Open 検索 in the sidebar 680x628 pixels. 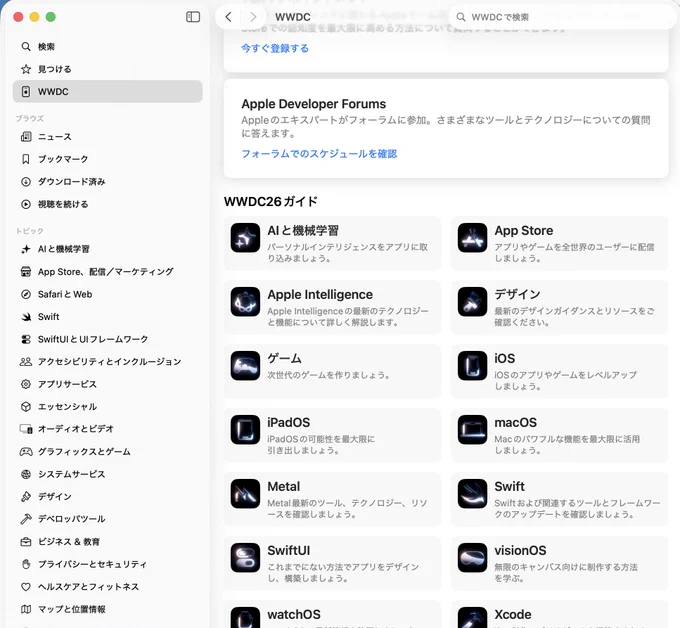coord(108,46)
